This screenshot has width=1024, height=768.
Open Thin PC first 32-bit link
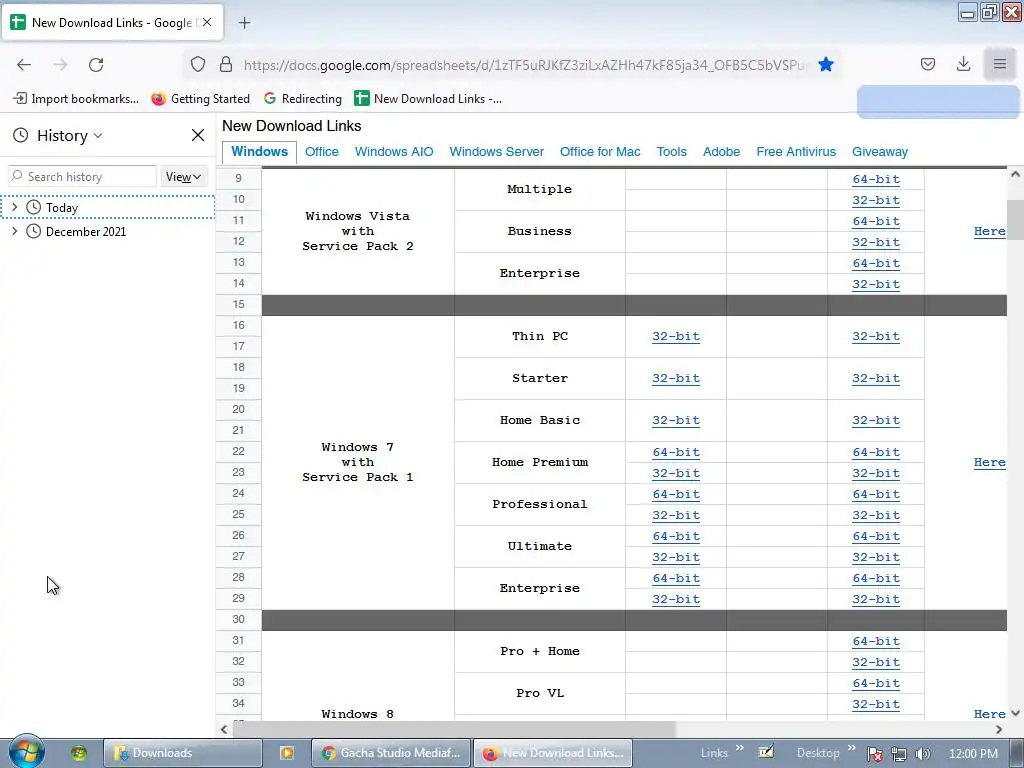(x=676, y=336)
